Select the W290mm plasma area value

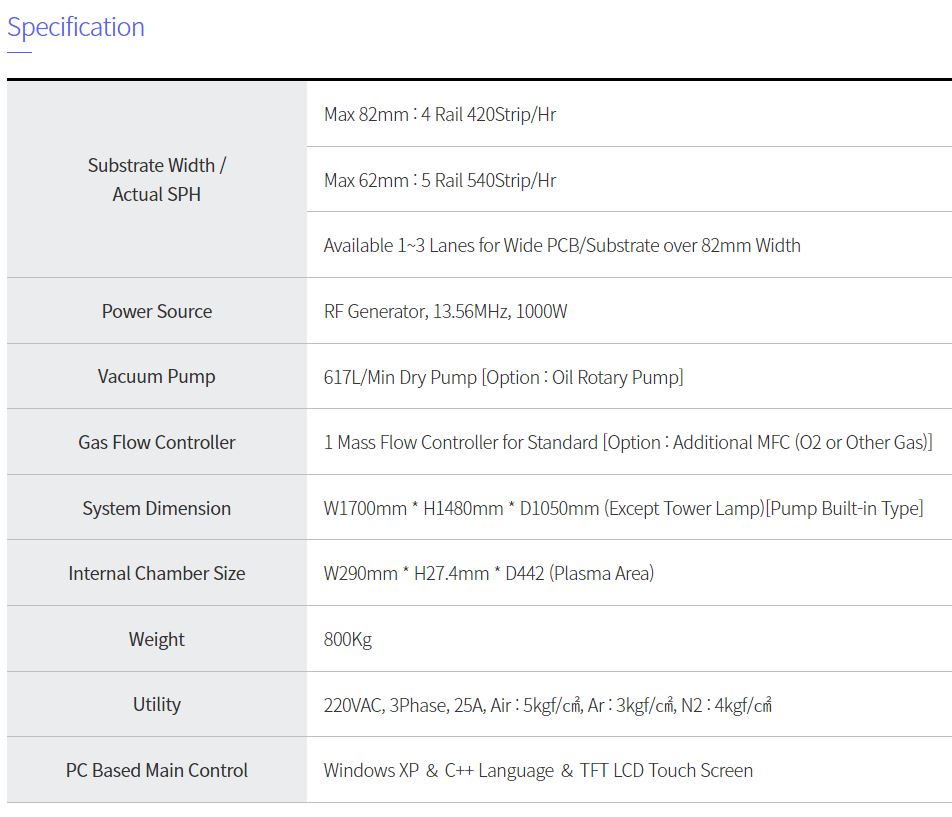[489, 573]
